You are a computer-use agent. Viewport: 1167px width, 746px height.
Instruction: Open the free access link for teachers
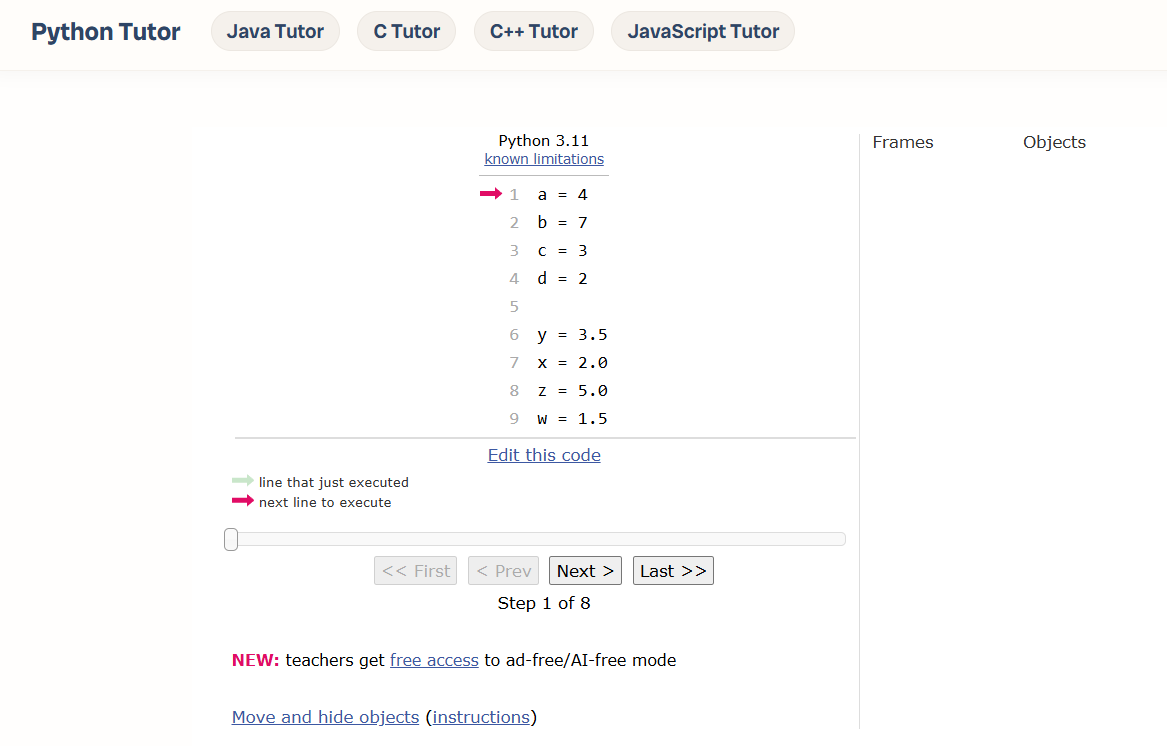[434, 660]
